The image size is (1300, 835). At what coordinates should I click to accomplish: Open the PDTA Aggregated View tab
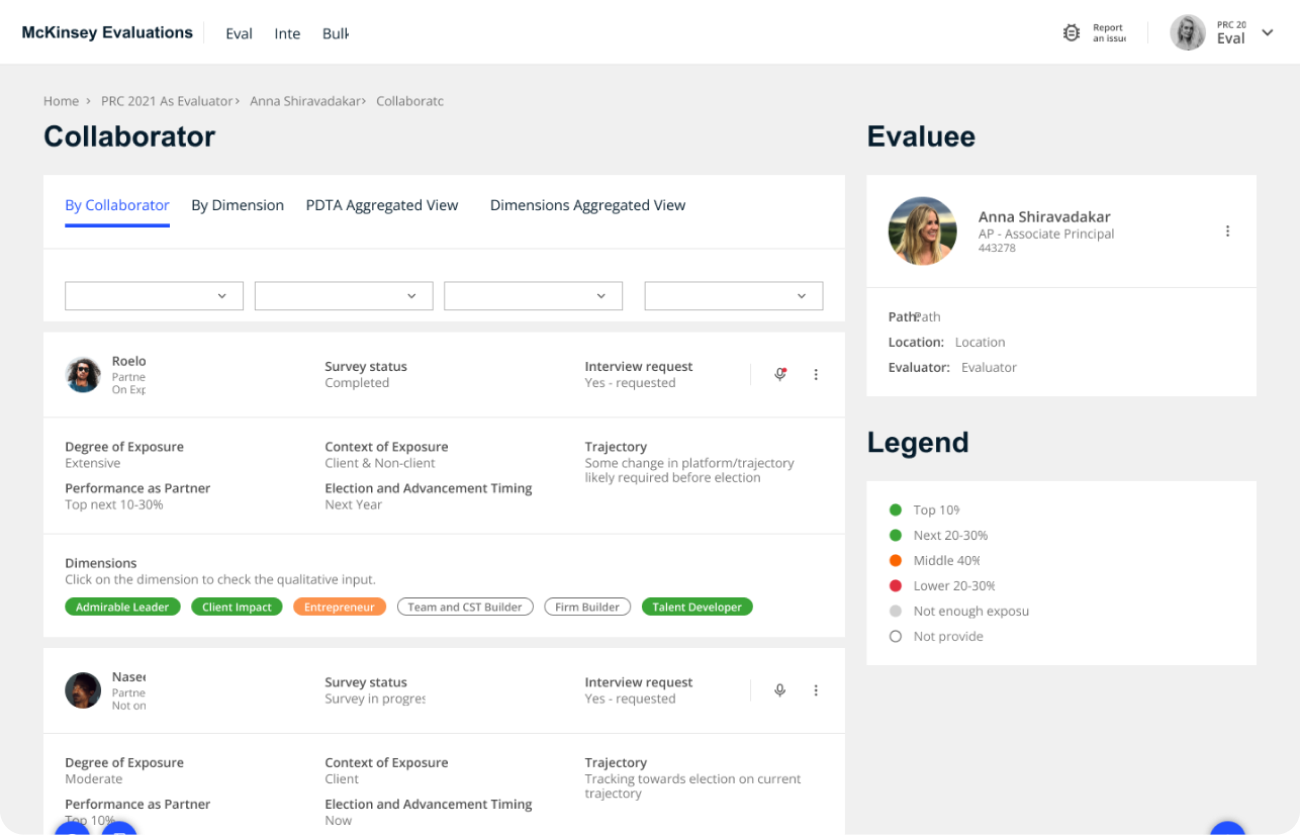382,205
